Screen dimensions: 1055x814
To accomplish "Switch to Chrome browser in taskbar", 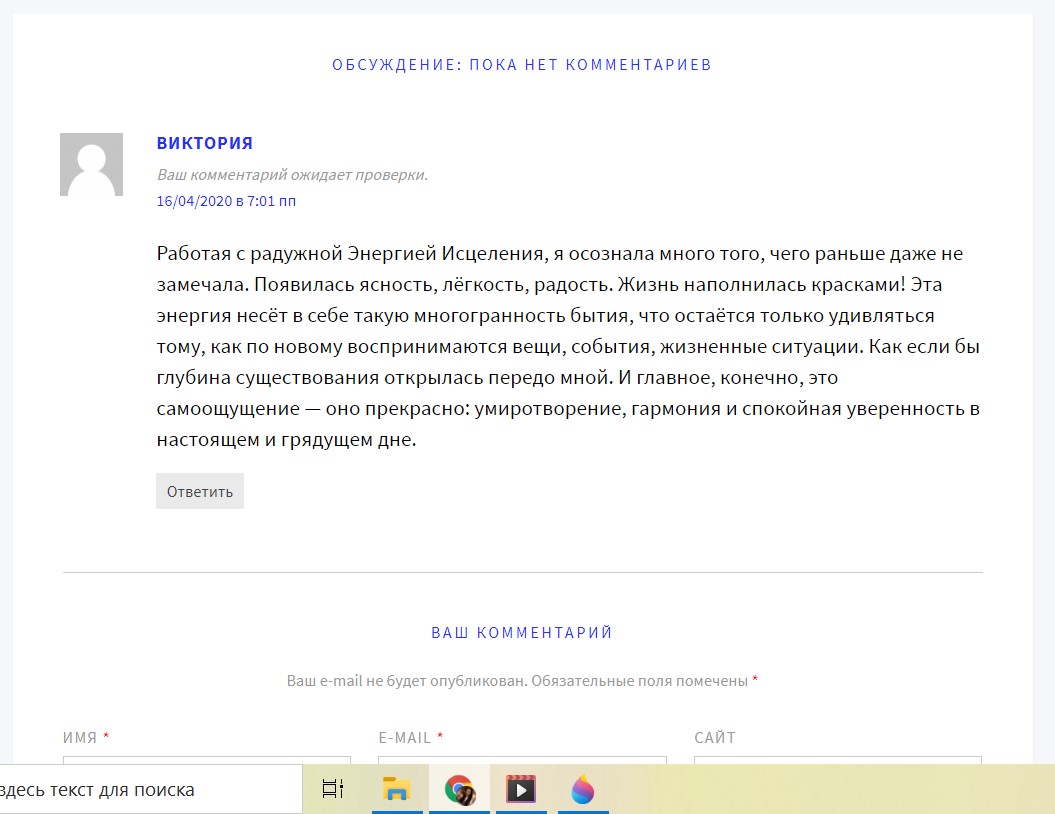I will point(460,788).
